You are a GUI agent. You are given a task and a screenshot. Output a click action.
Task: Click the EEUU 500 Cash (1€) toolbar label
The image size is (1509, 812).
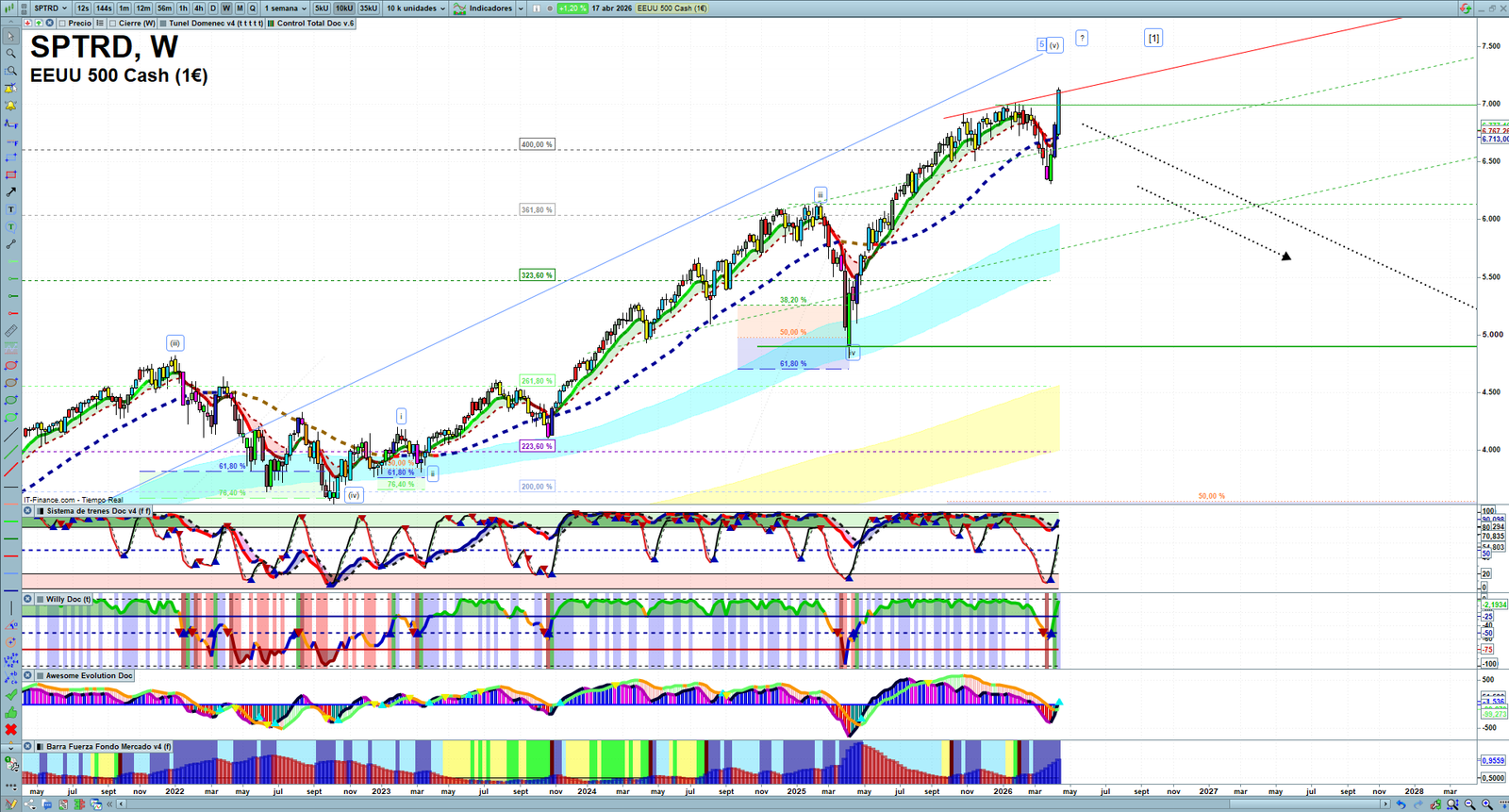(672, 8)
